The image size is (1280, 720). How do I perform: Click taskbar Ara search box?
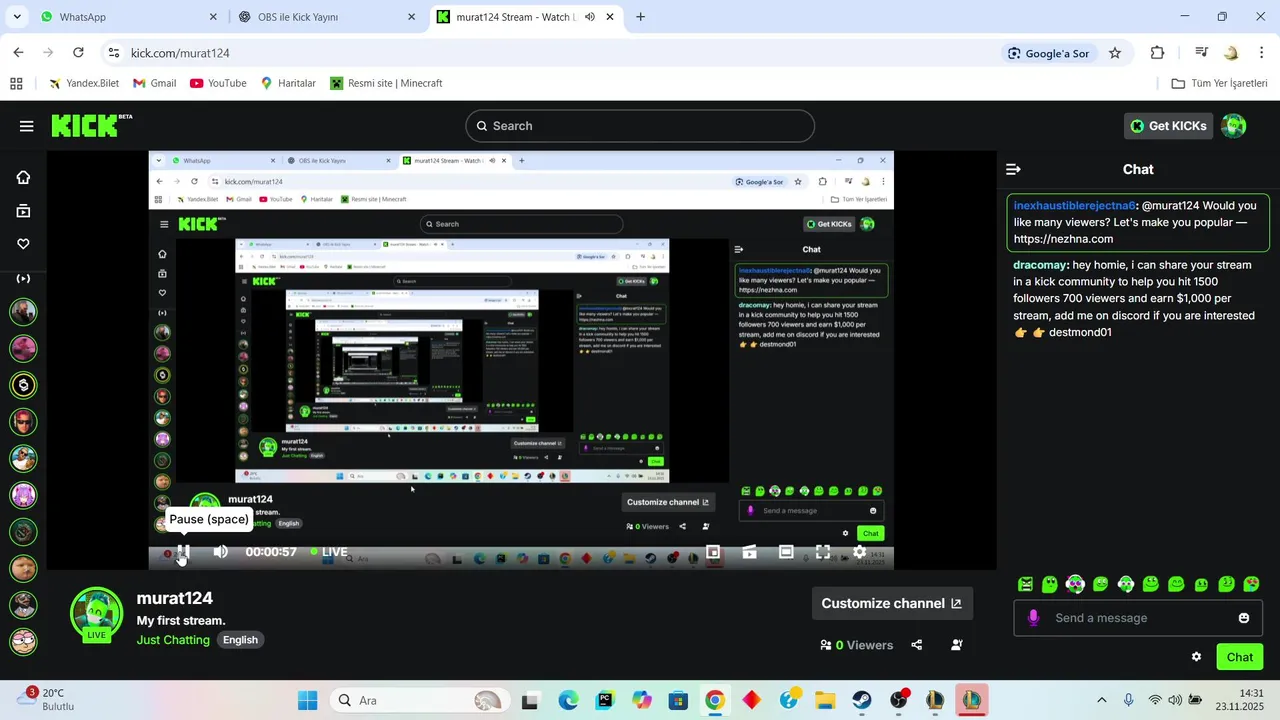(418, 700)
